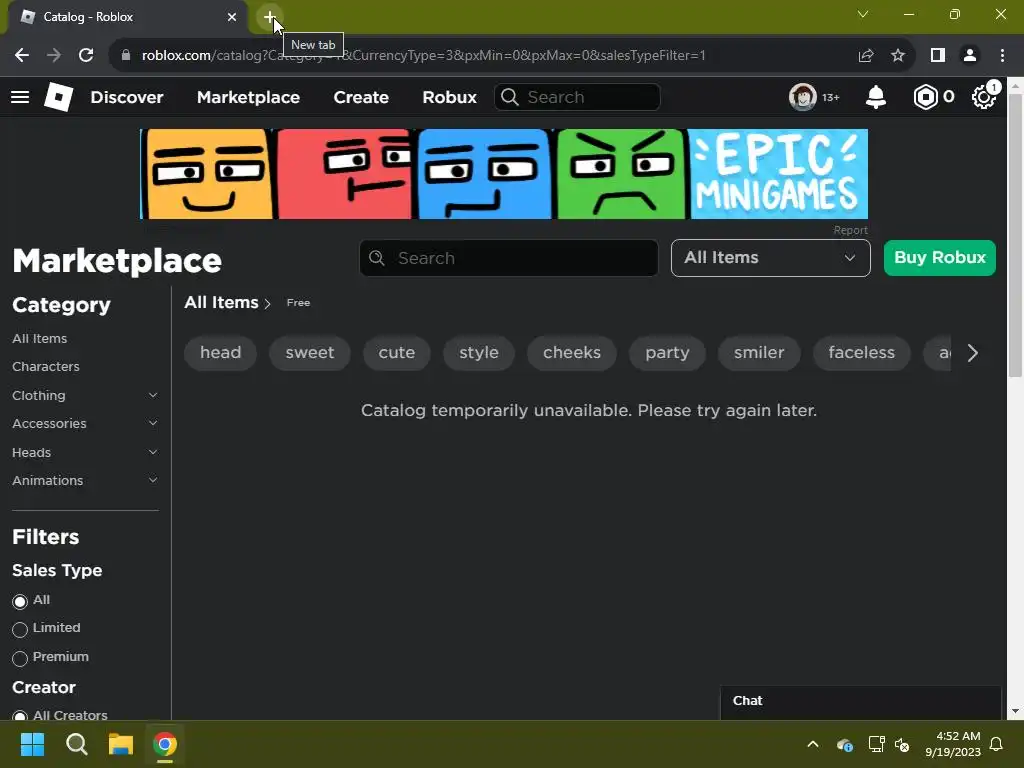Viewport: 1024px width, 768px height.
Task: Filter by the head keyword chip
Action: pos(220,353)
